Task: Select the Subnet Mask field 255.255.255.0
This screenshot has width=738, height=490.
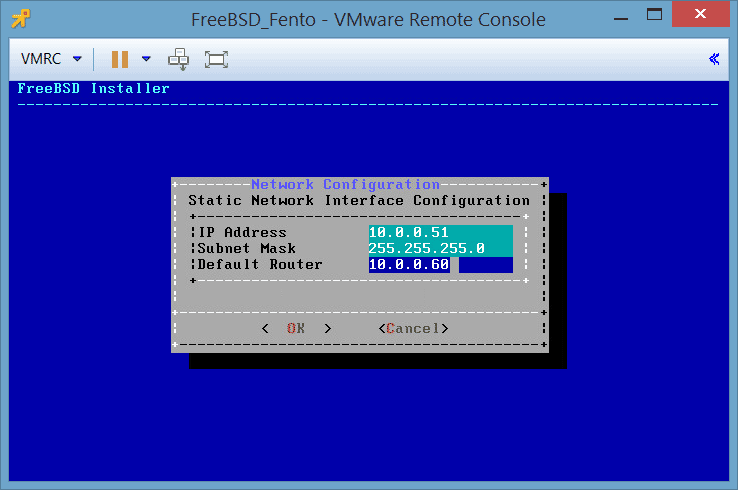Action: [x=440, y=249]
